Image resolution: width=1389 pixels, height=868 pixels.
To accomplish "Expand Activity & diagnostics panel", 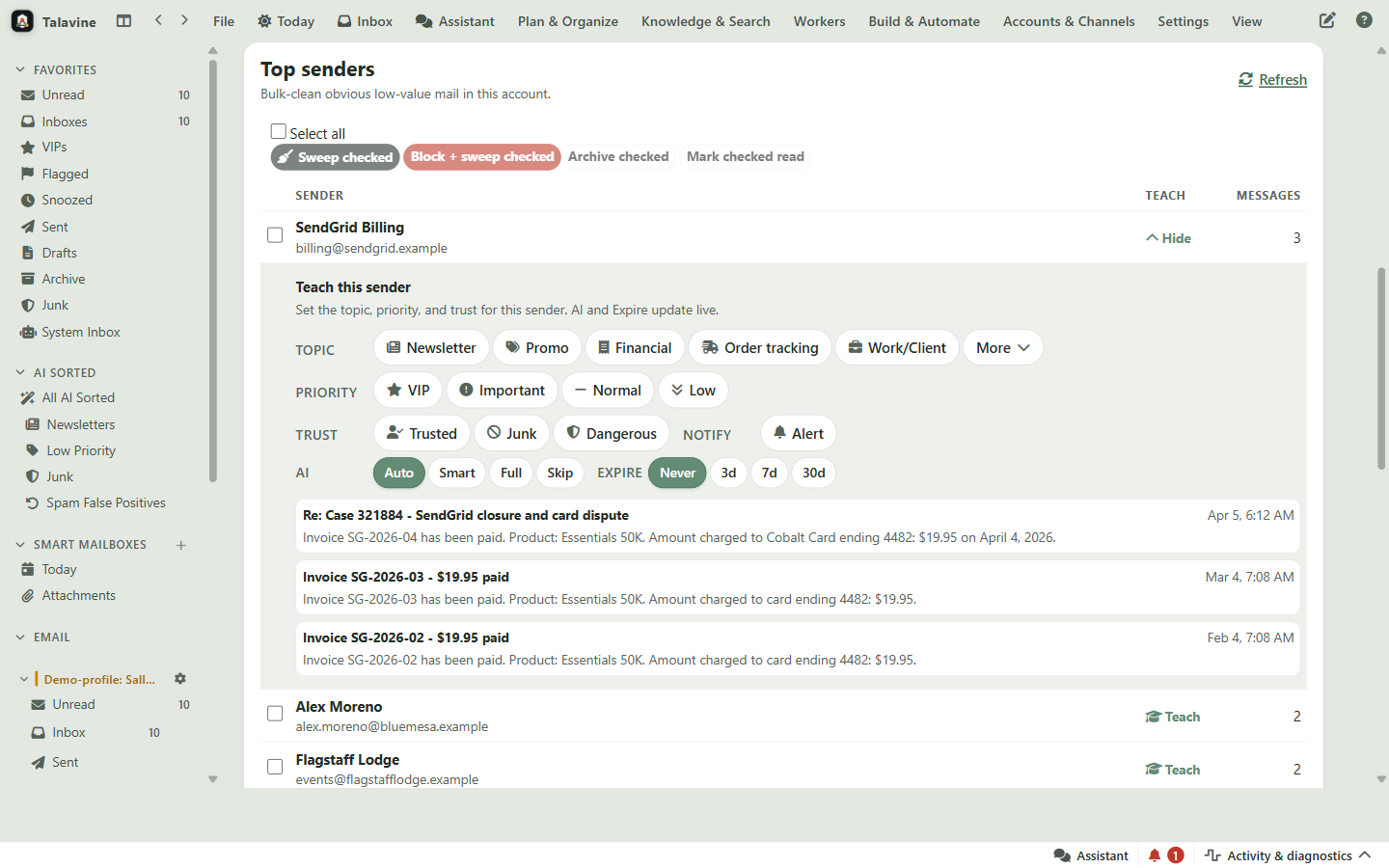I will (1288, 855).
